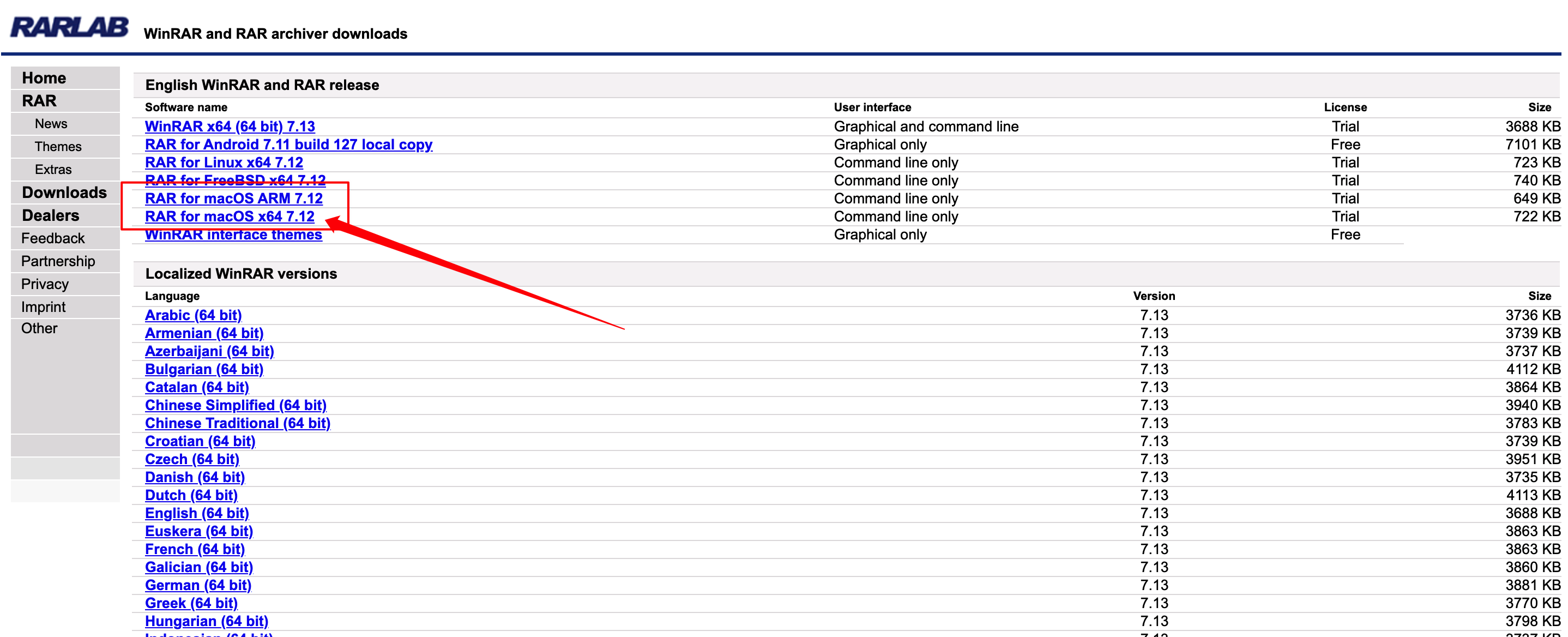1568x637 pixels.
Task: Click the 'Language' column header
Action: (x=172, y=297)
